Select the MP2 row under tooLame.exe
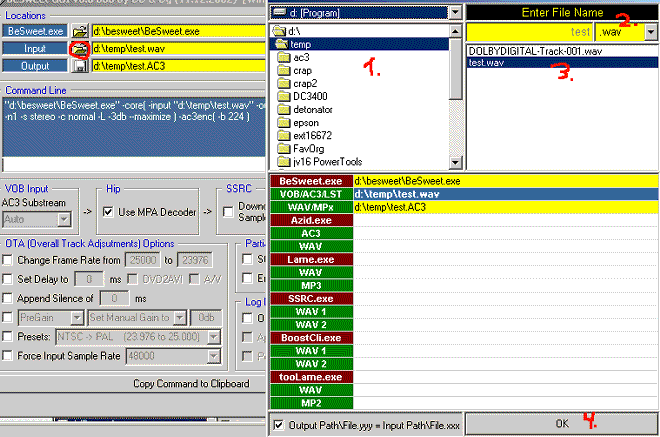Viewport: 660px width, 437px height. pos(311,403)
